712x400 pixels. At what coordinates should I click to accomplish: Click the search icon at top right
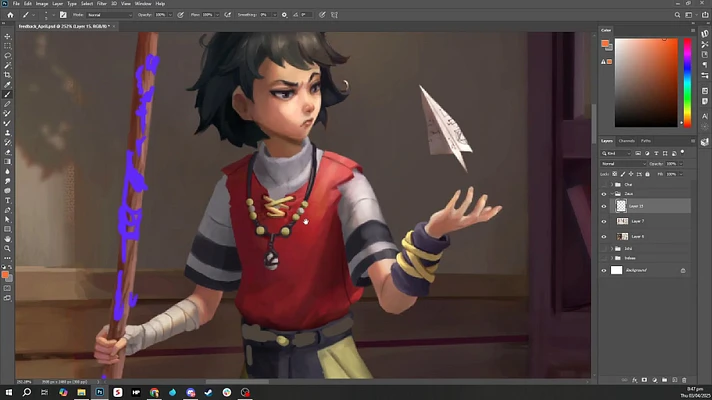point(677,15)
